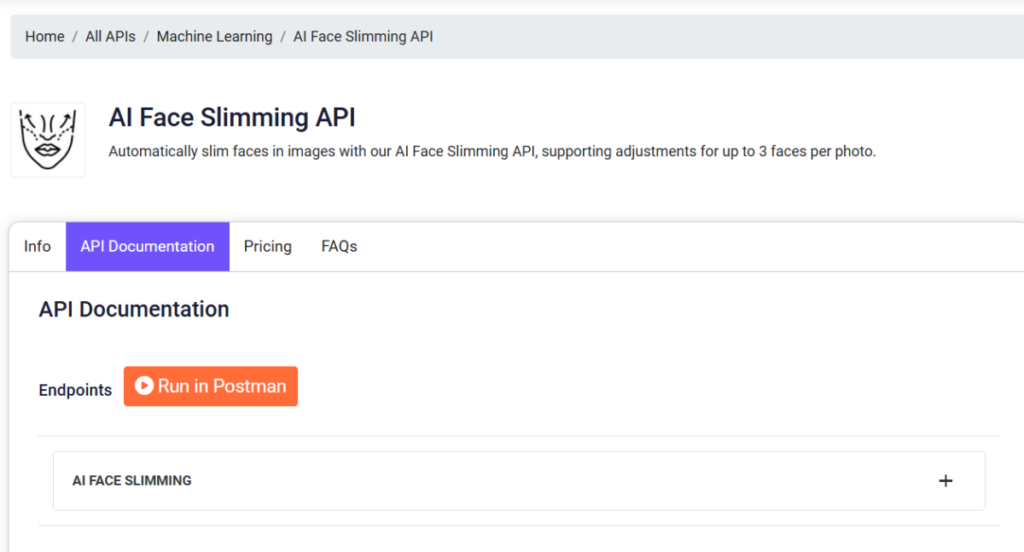Expand endpoint using the plus icon
This screenshot has height=552, width=1024.
point(945,481)
